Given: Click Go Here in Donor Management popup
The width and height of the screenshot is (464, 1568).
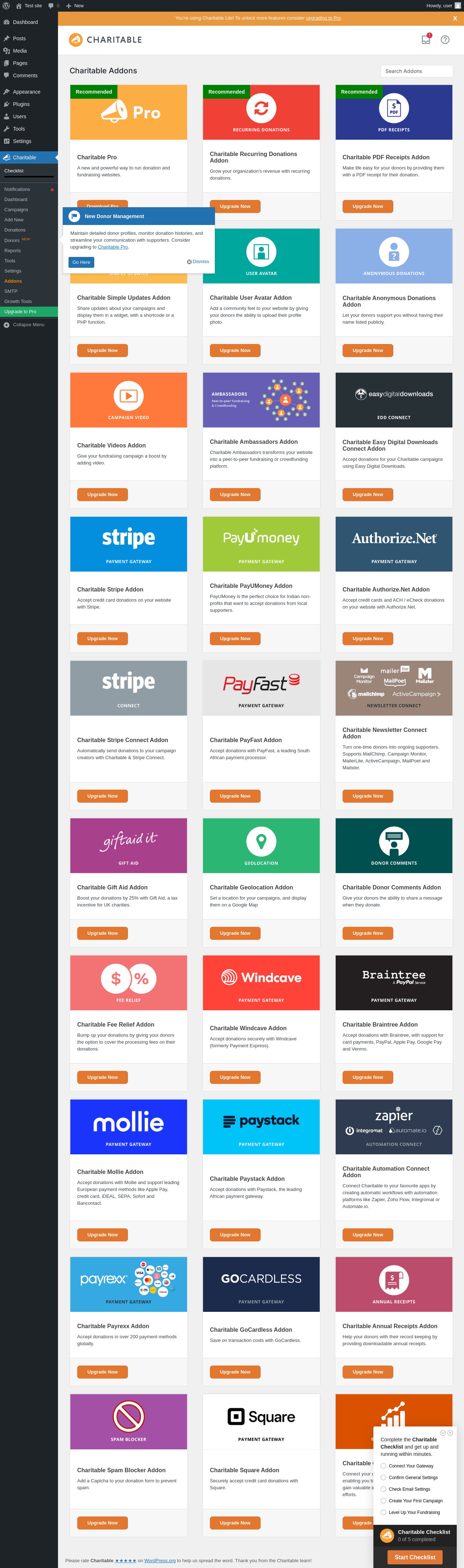Looking at the screenshot, I should pos(82,262).
